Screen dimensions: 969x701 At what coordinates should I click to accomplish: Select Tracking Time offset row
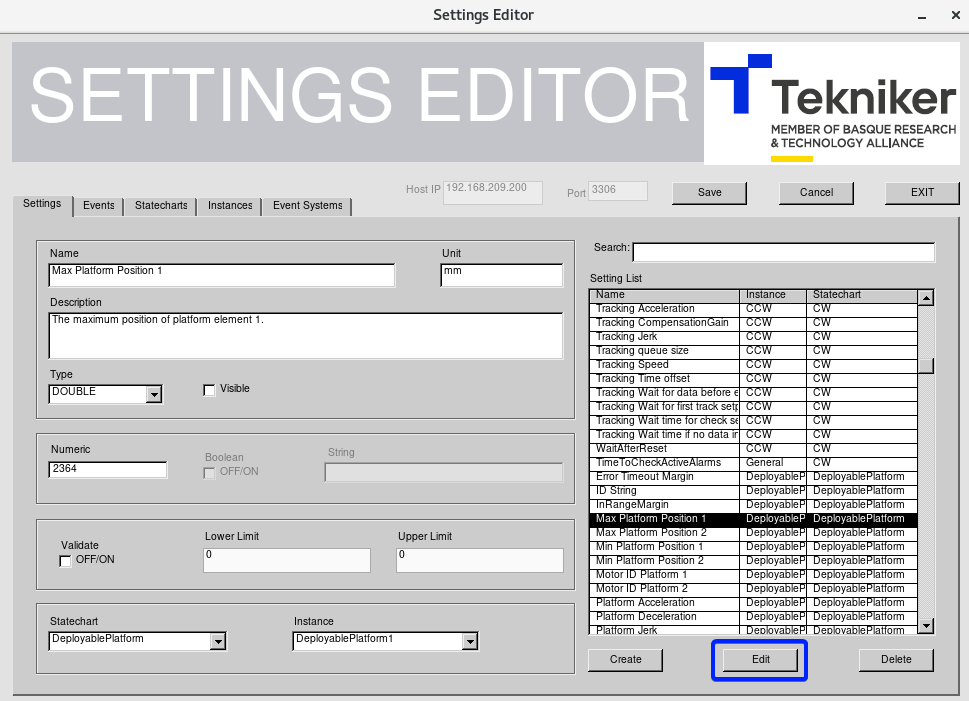pyautogui.click(x=753, y=379)
